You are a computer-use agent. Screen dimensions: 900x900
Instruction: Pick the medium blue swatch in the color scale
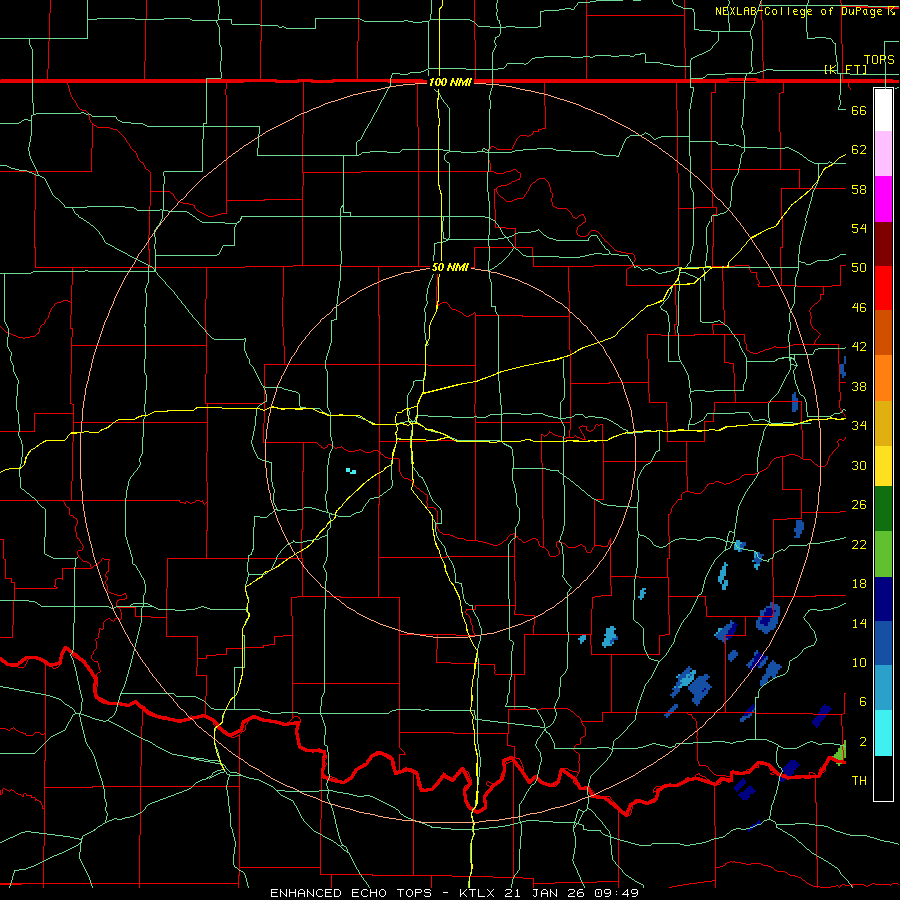point(883,644)
